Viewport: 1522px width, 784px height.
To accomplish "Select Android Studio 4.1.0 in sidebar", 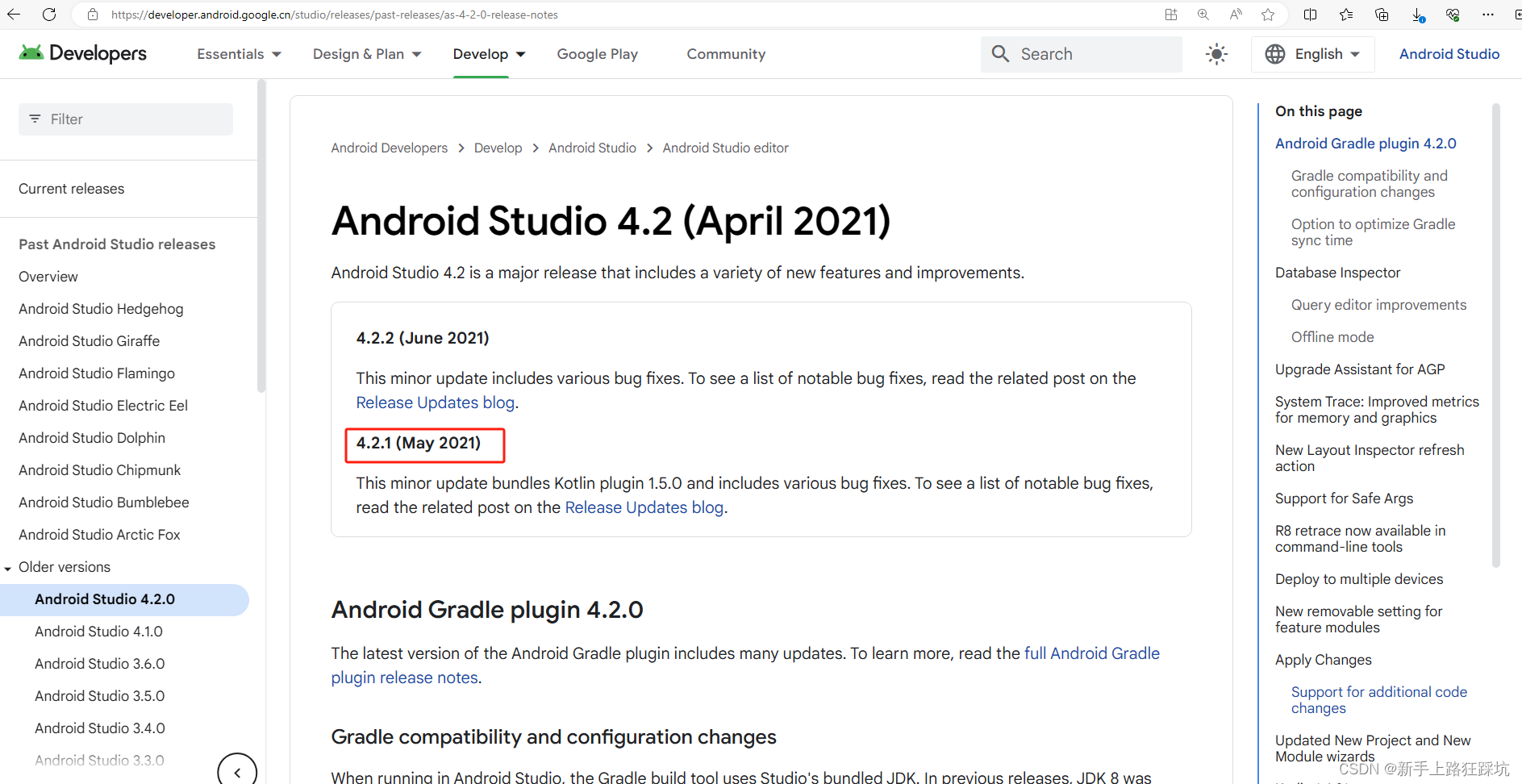I will click(x=98, y=632).
